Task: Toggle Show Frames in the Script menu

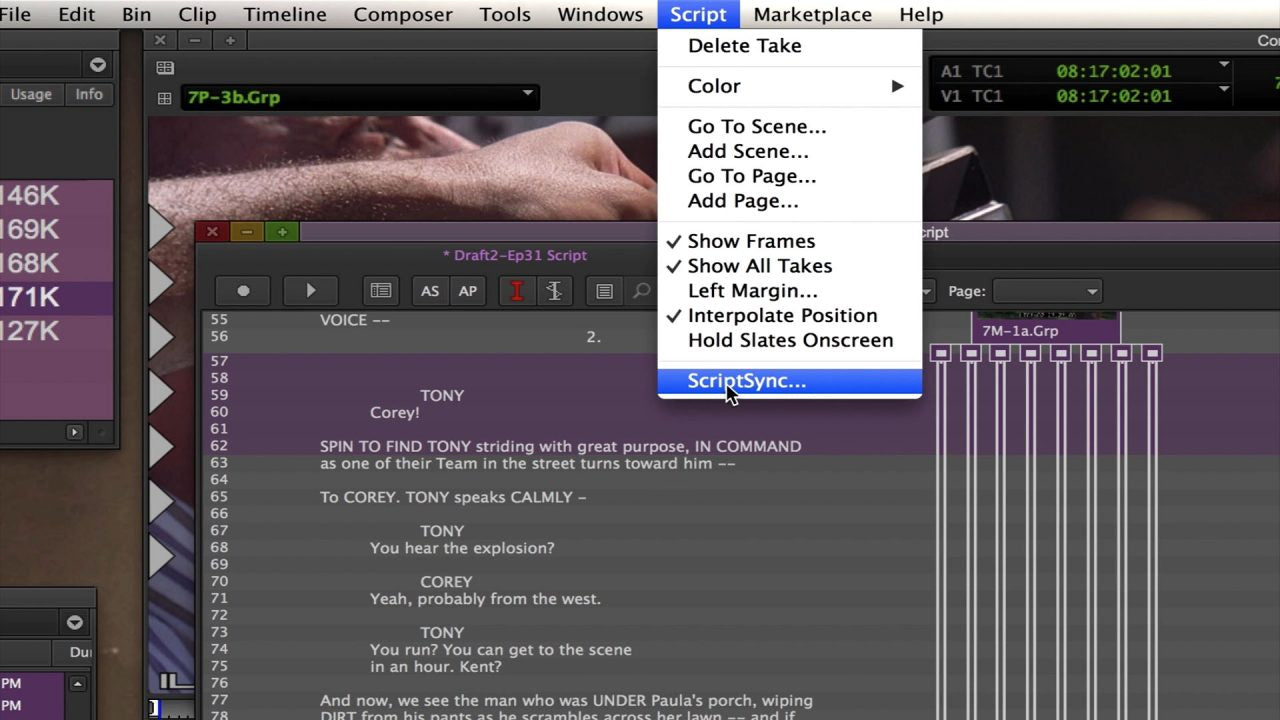Action: pos(751,240)
